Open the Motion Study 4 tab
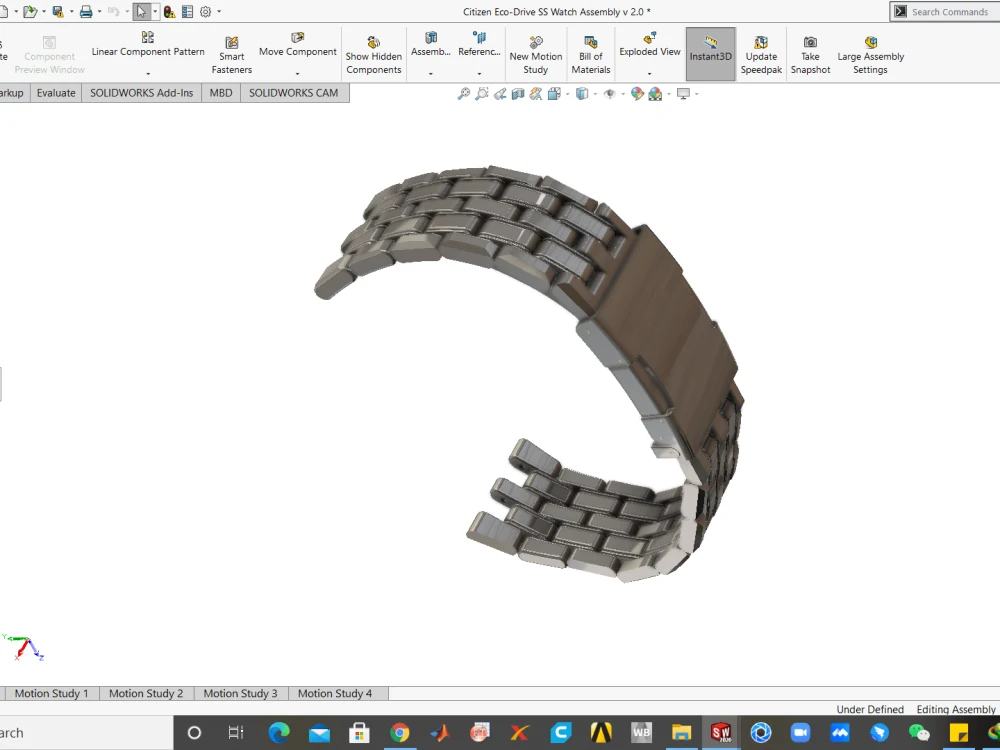 pos(335,693)
